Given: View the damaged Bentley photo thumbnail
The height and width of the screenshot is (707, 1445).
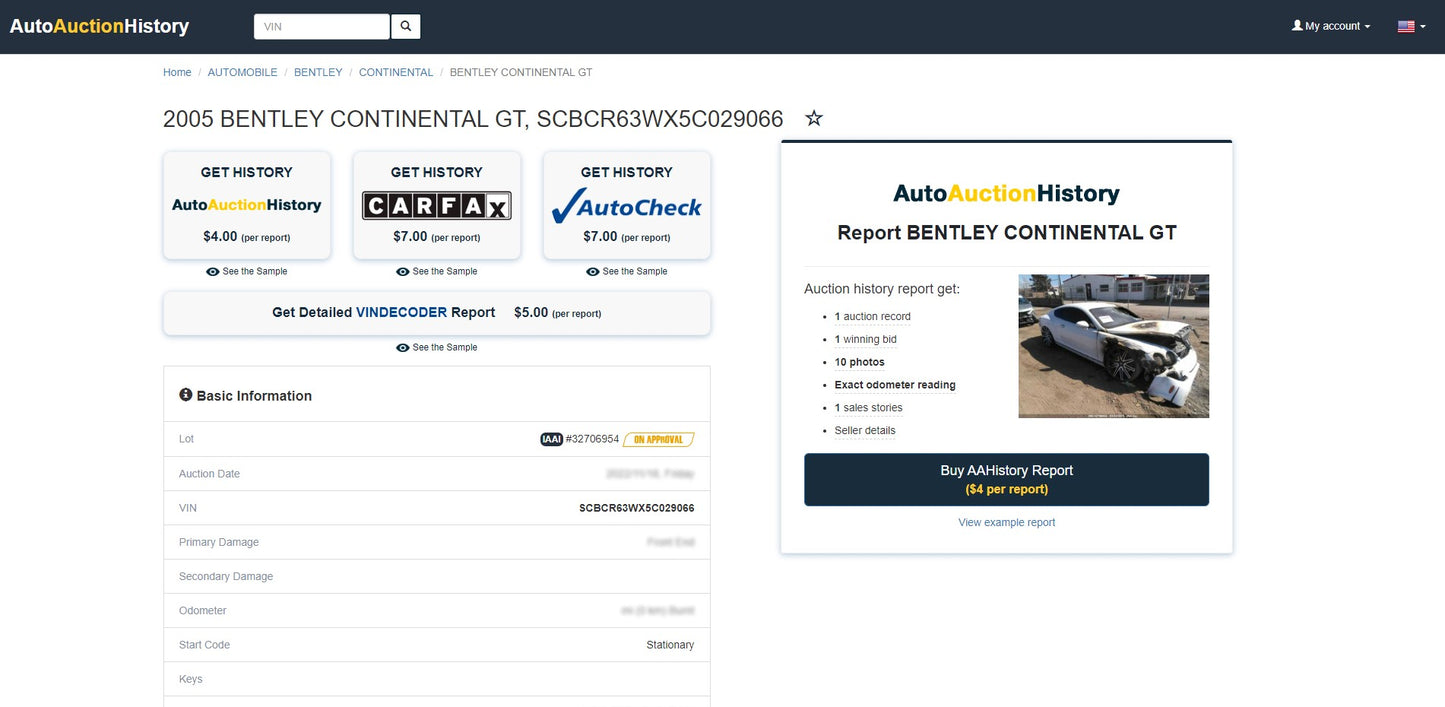Looking at the screenshot, I should [1113, 346].
